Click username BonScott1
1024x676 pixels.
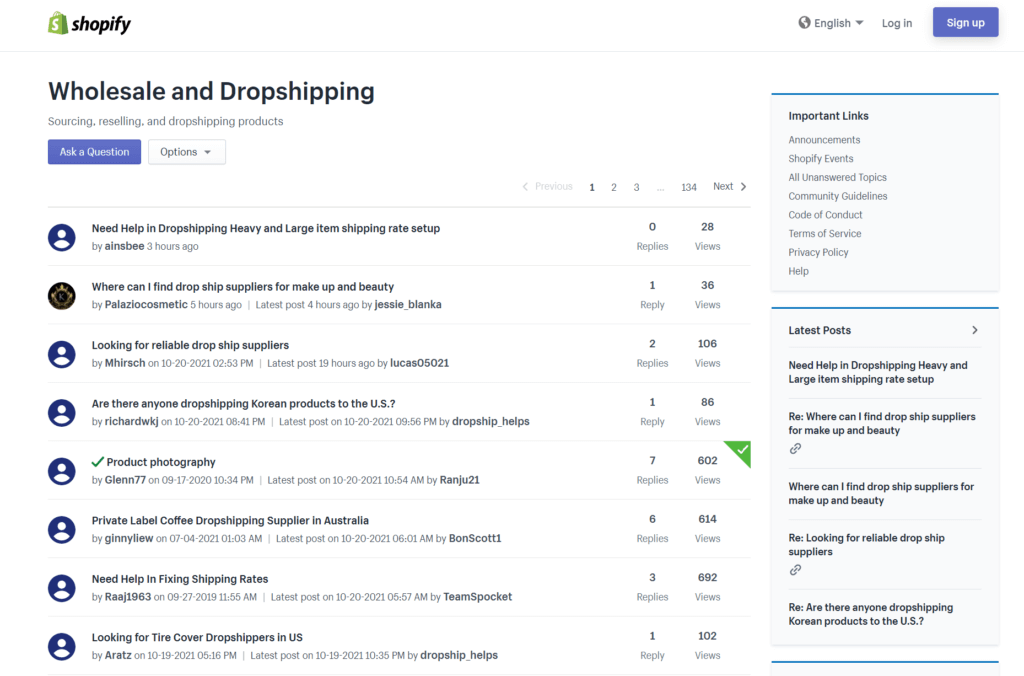coord(475,538)
